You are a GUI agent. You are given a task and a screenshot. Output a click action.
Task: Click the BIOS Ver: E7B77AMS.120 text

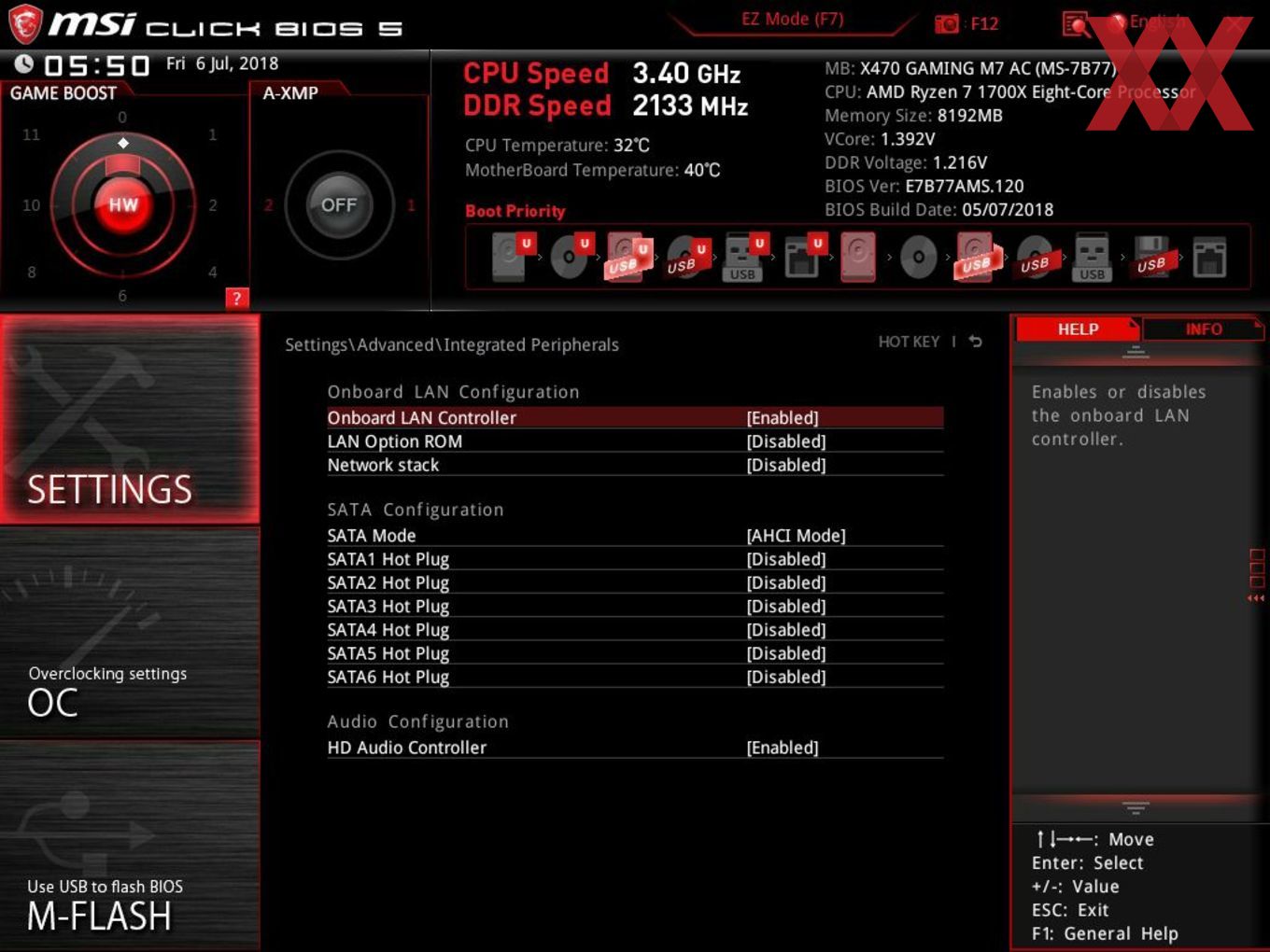click(x=924, y=186)
